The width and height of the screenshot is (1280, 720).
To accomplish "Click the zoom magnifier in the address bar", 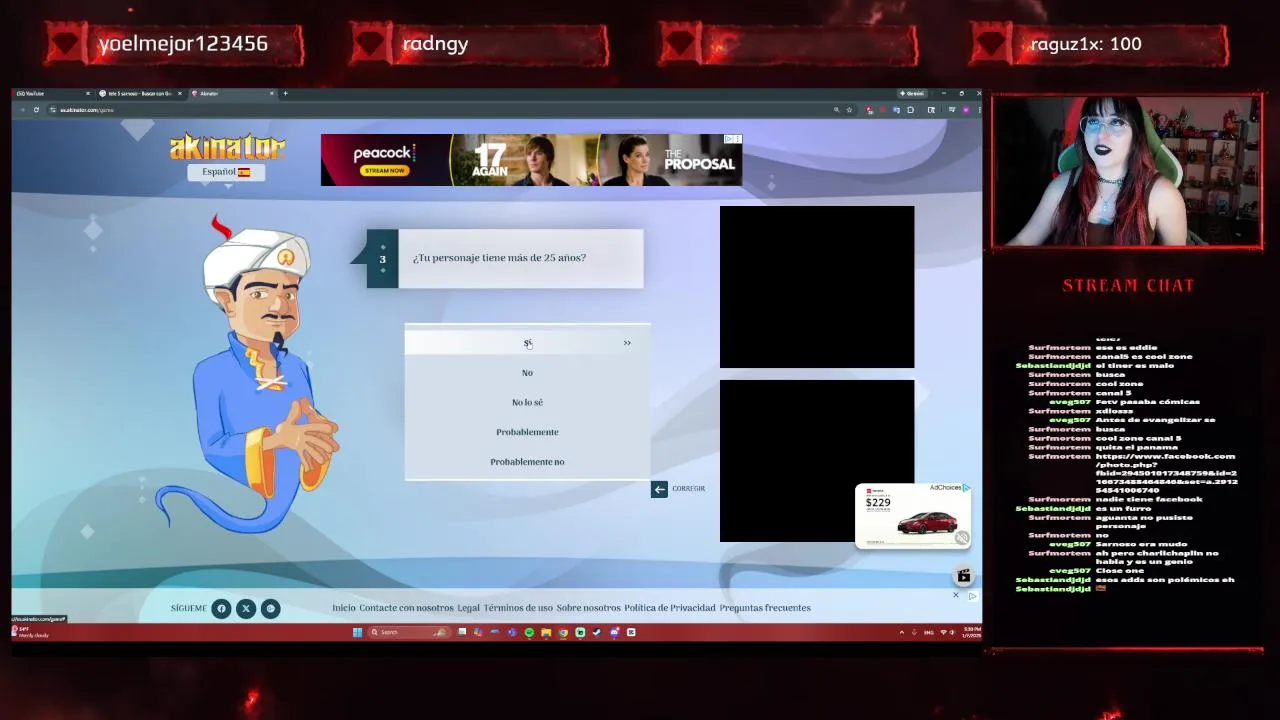I will (x=837, y=110).
